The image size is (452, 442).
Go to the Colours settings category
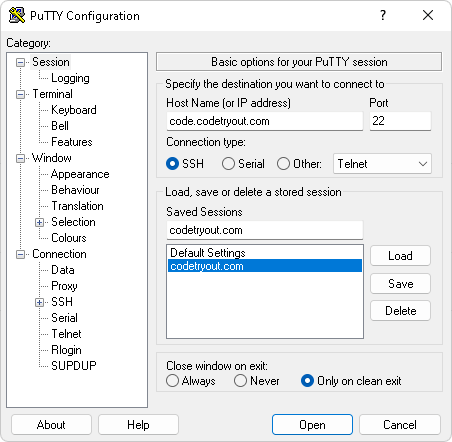coord(69,238)
